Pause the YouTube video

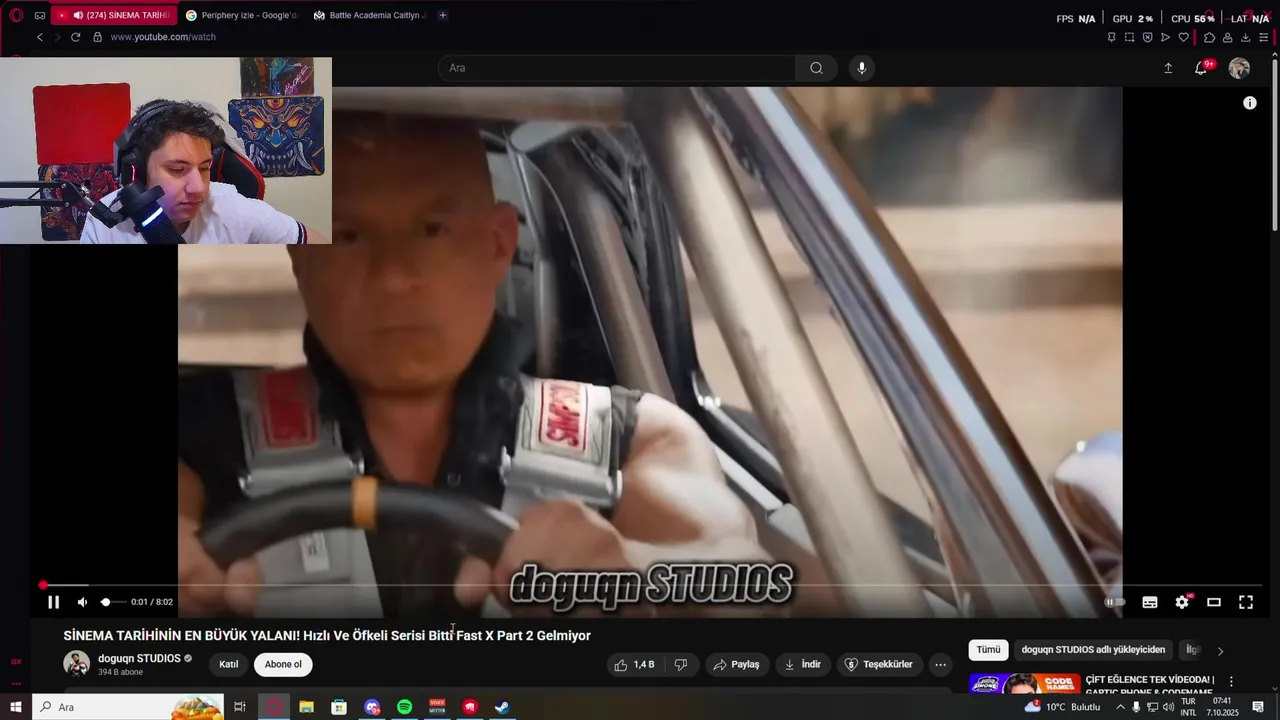(x=53, y=602)
